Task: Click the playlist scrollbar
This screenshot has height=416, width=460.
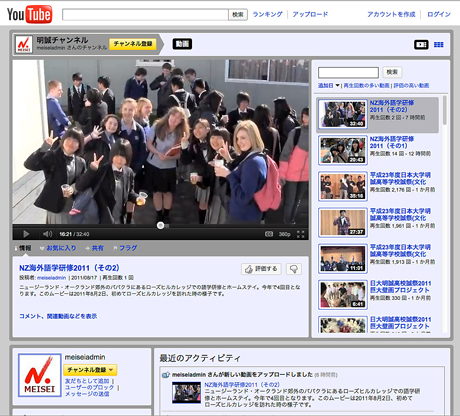Action: click(x=445, y=110)
